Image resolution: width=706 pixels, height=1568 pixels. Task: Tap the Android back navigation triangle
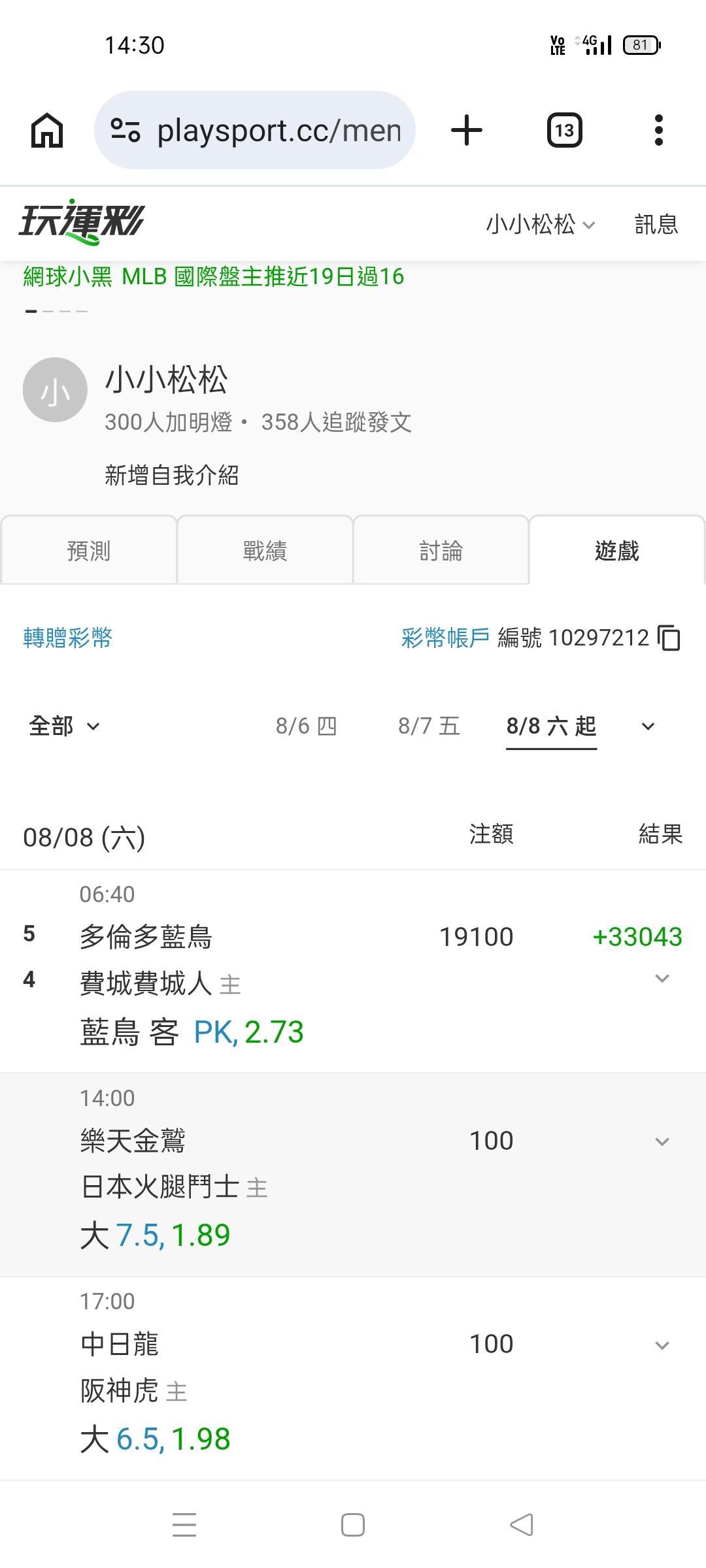tap(522, 1525)
